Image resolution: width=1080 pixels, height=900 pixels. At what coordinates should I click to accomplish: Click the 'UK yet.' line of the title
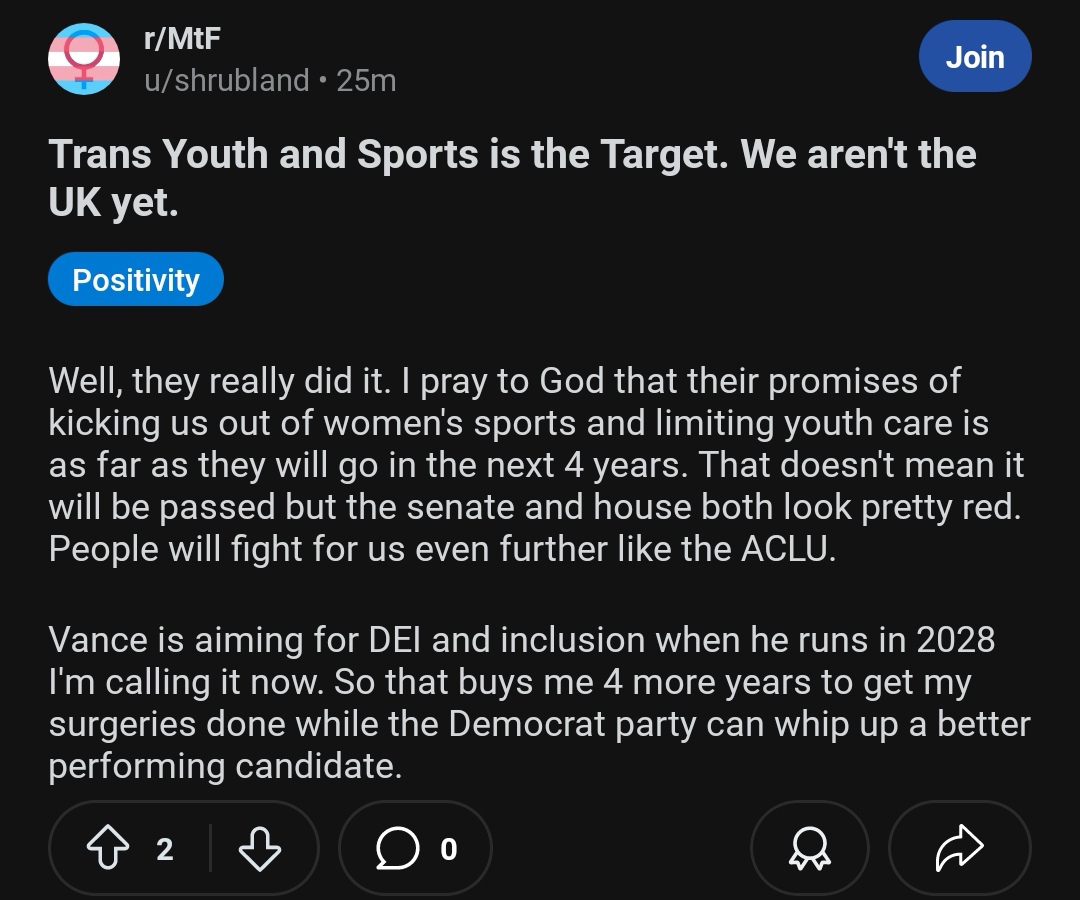pyautogui.click(x=114, y=202)
